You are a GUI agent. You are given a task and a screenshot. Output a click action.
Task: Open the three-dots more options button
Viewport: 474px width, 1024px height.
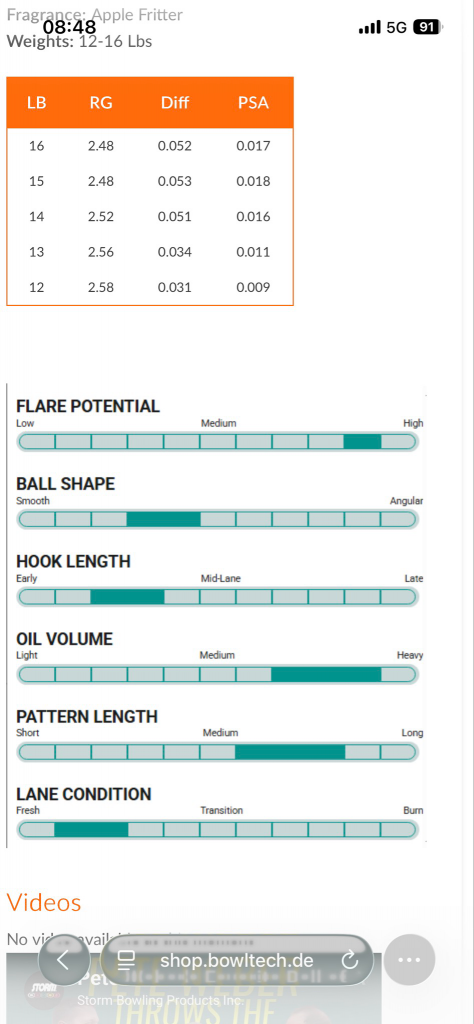[409, 960]
